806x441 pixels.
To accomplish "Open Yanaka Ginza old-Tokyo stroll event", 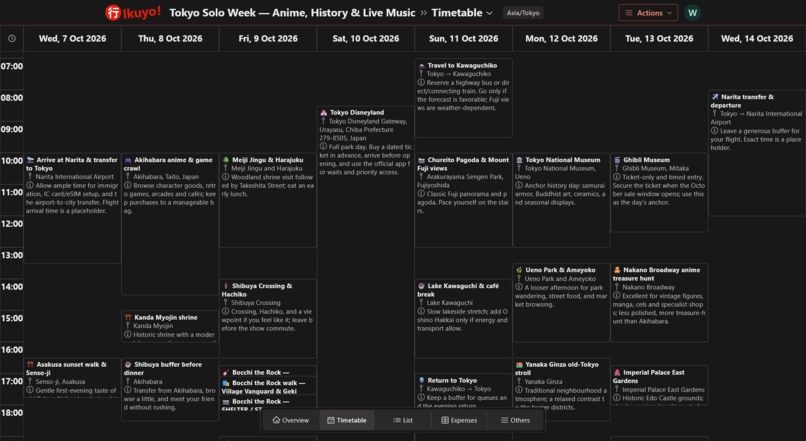I will [x=561, y=390].
